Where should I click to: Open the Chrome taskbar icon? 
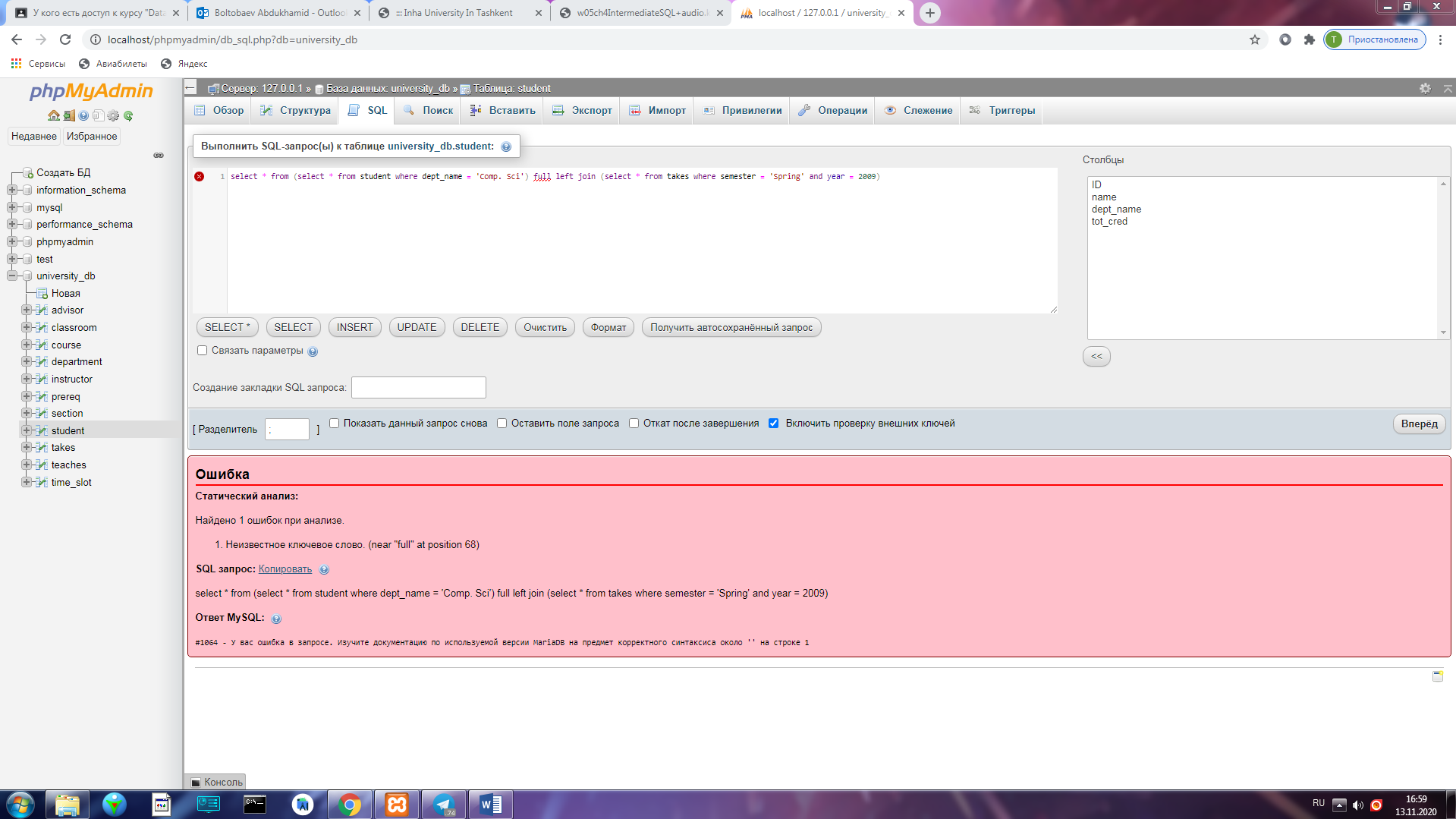tap(350, 805)
